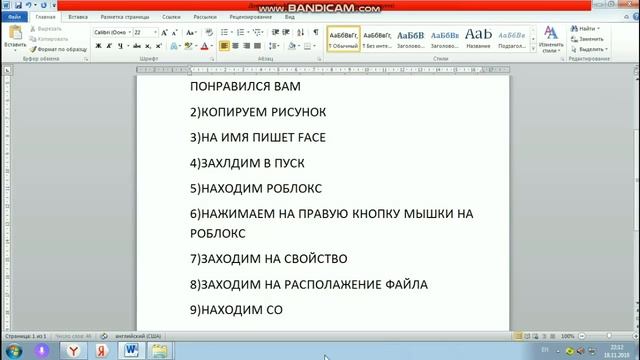The height and width of the screenshot is (360, 640).
Task: Select Align Left
Action: tap(224, 46)
